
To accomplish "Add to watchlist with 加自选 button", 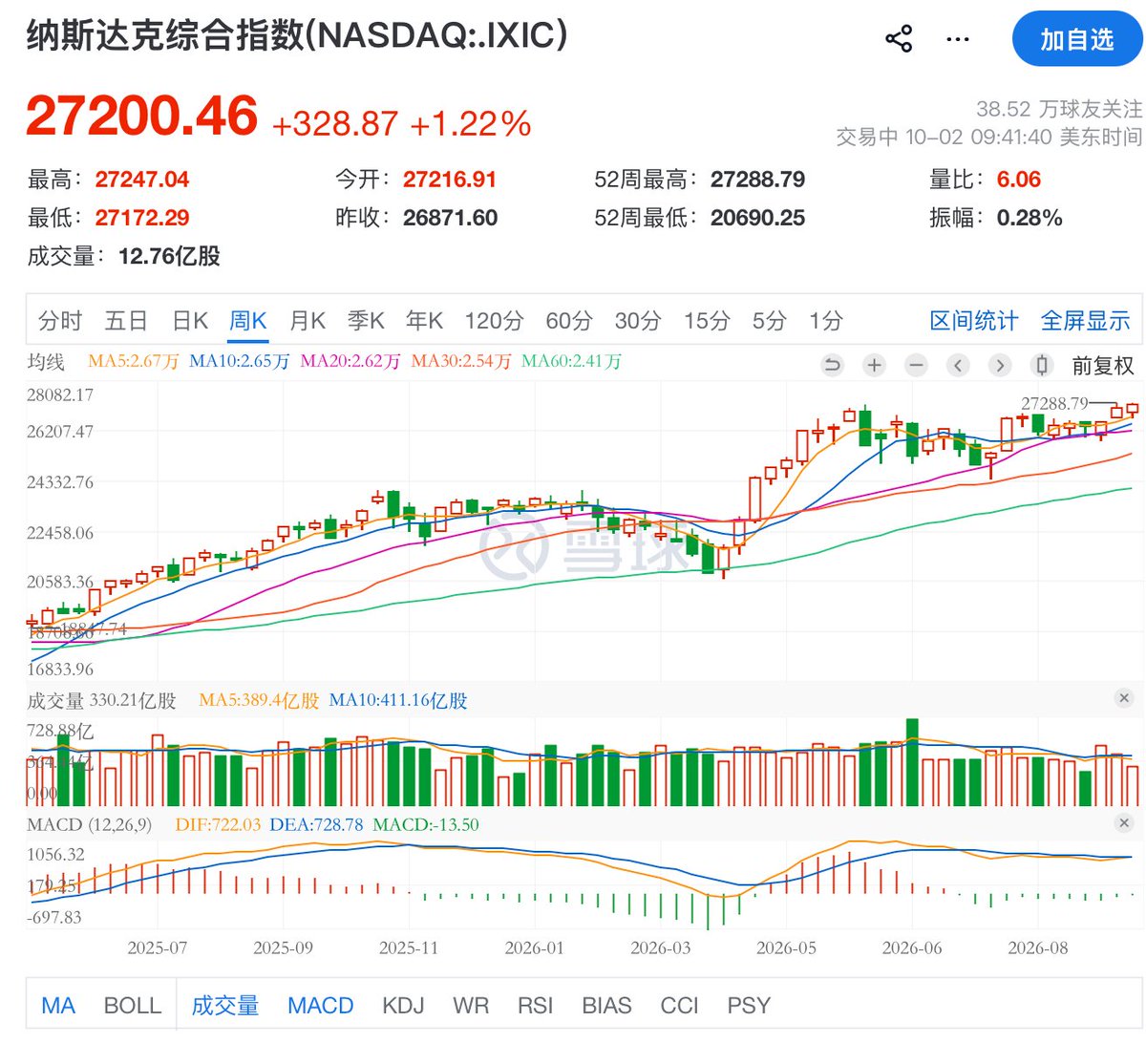I will 1077,39.
